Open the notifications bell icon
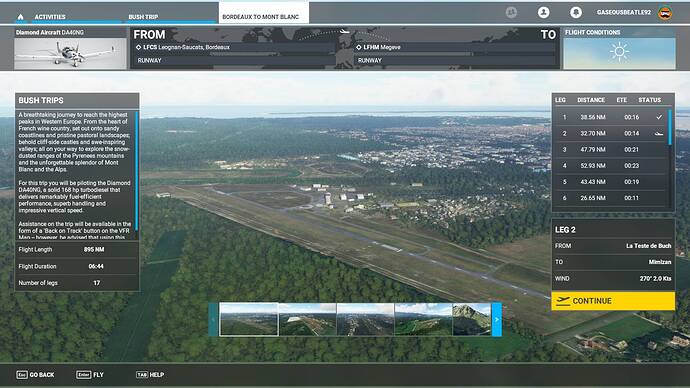Screen dimensions: 690x388 576,12
